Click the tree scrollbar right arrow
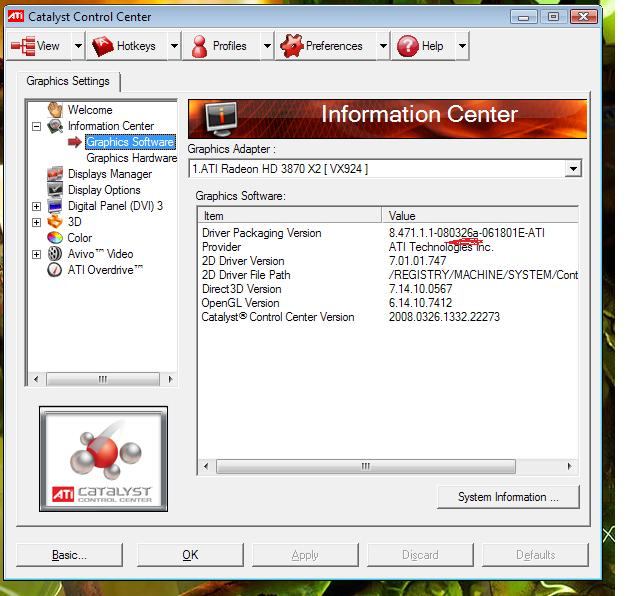Screen dimensions: 640x596 click(170, 379)
